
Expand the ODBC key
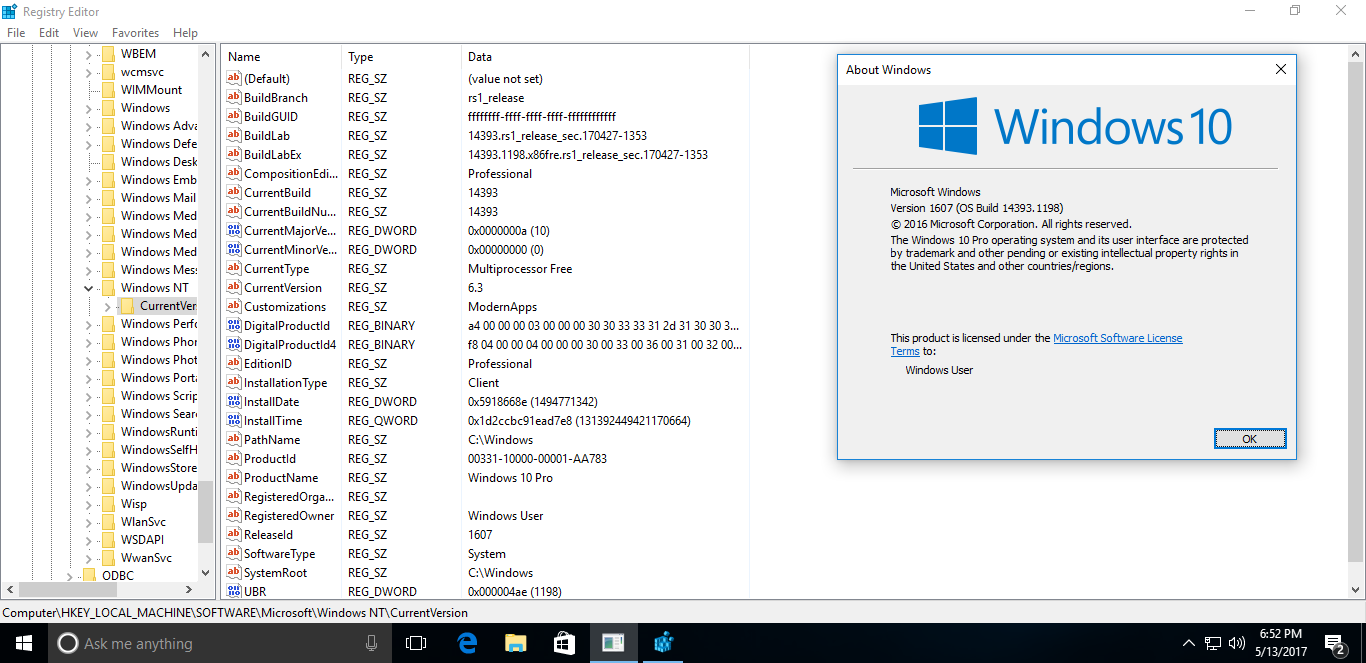click(x=70, y=576)
